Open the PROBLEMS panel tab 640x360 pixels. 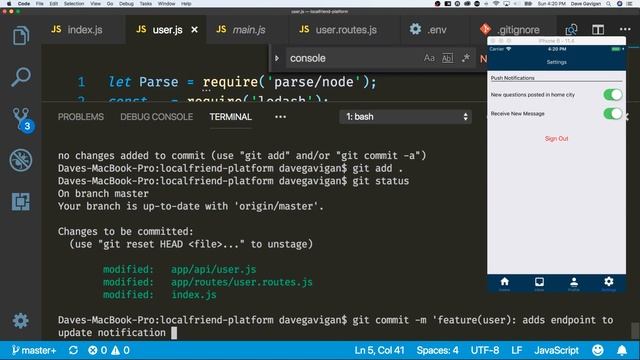coord(81,117)
